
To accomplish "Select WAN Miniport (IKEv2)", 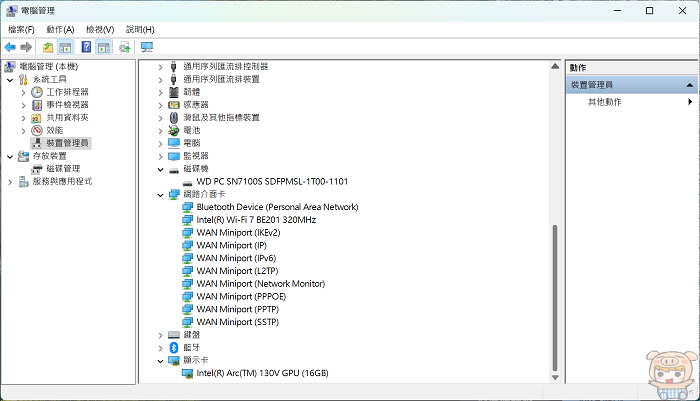I will [x=238, y=233].
